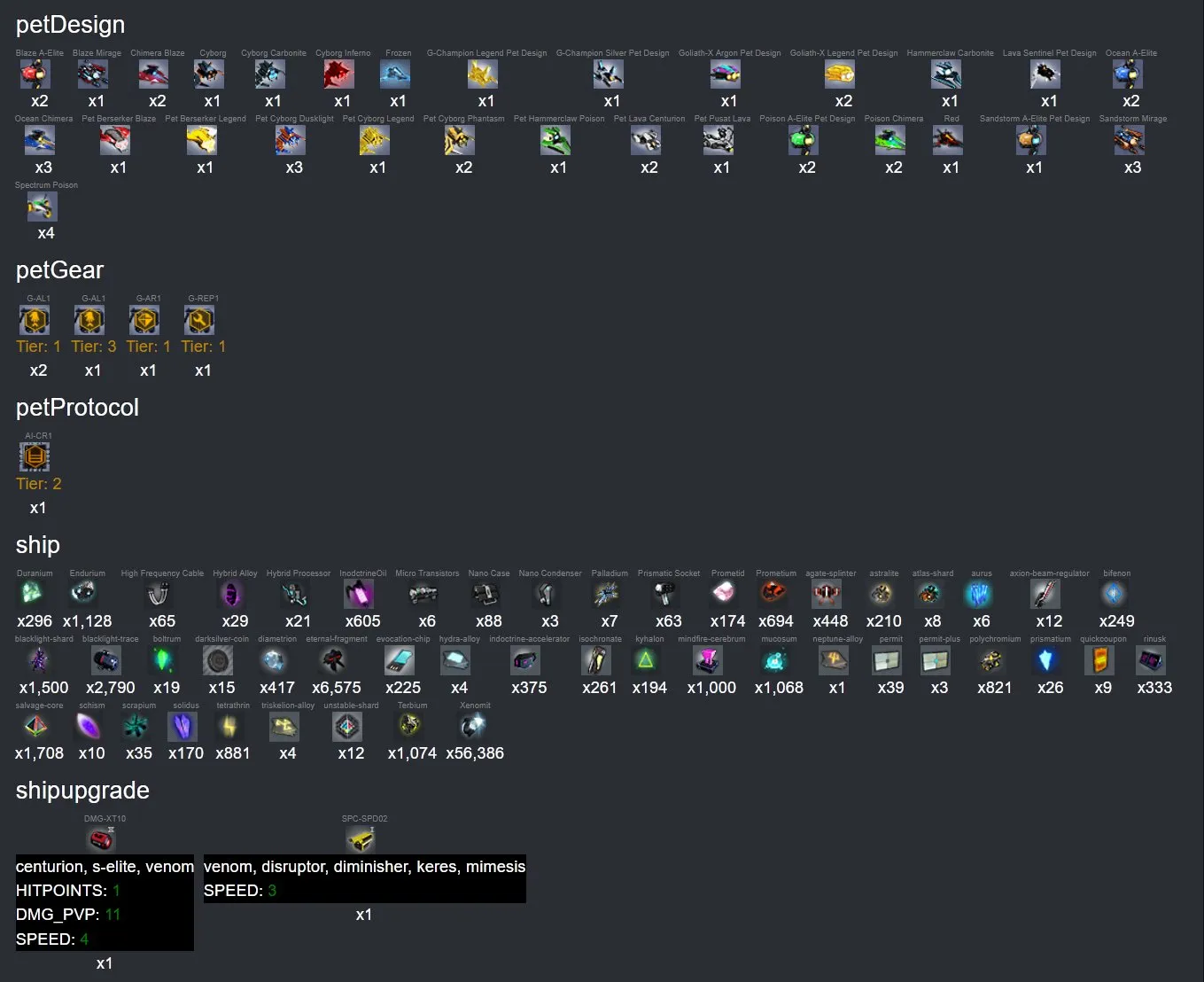Pick the Poison Chimera pet design icon

pyautogui.click(x=890, y=140)
